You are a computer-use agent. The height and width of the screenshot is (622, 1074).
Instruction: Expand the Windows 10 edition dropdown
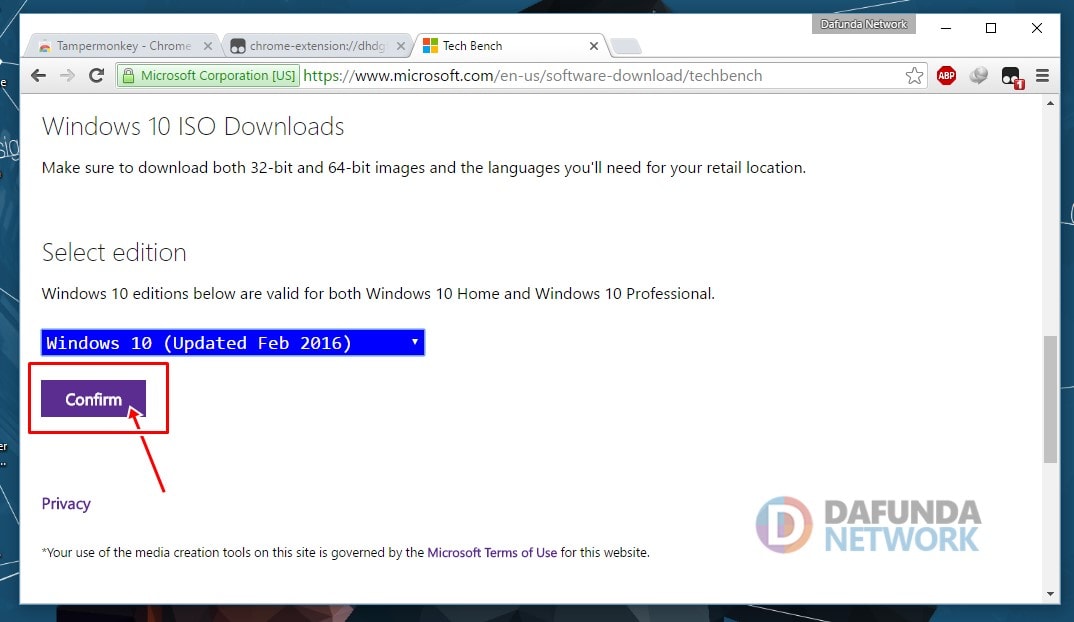(233, 343)
